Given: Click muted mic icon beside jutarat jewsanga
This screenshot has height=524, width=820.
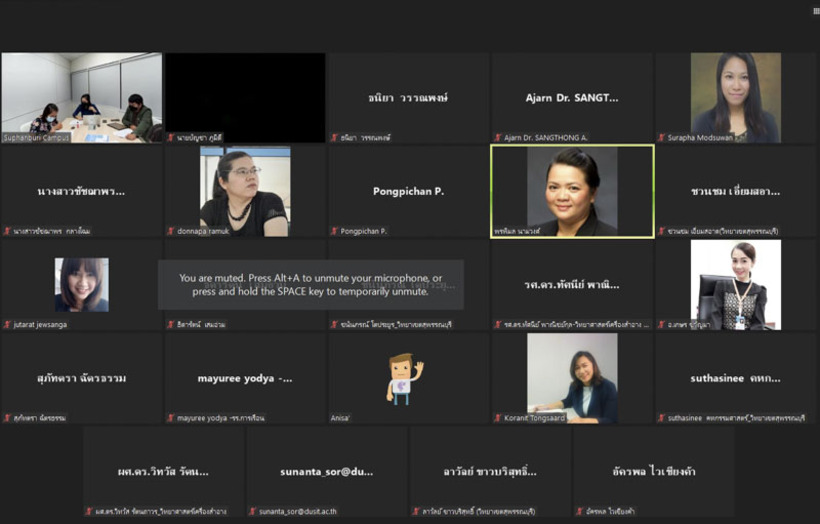Looking at the screenshot, I should (x=7, y=324).
